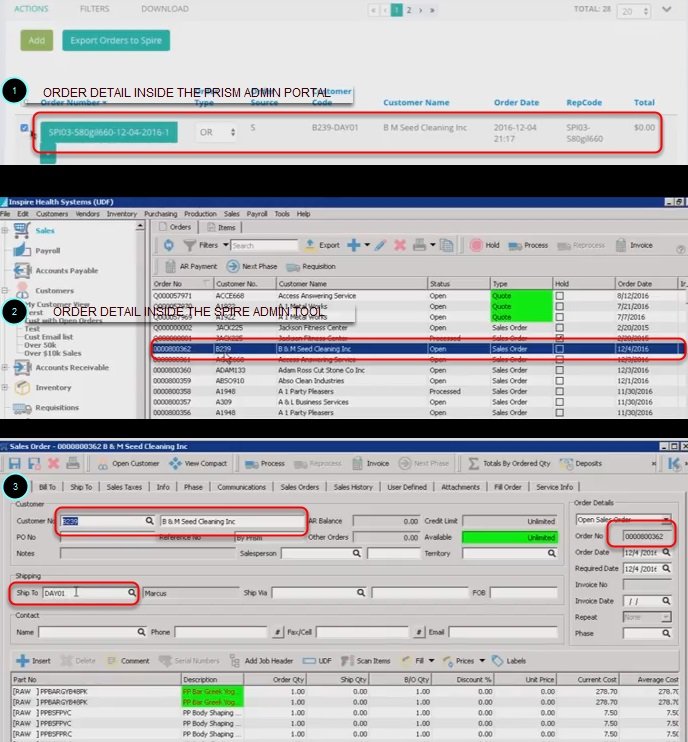This screenshot has width=688, height=742.
Task: Click the Requisition toolbar button
Action: coord(311,266)
